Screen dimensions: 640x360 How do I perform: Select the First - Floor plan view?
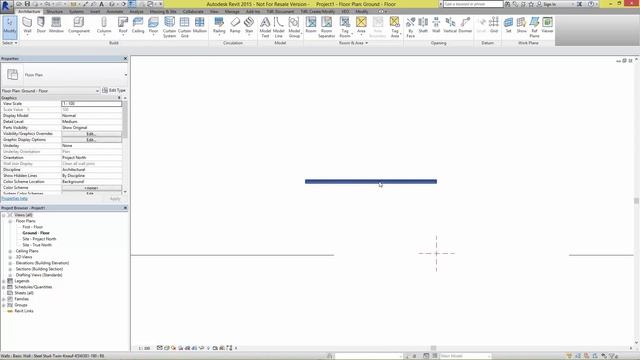click(33, 227)
